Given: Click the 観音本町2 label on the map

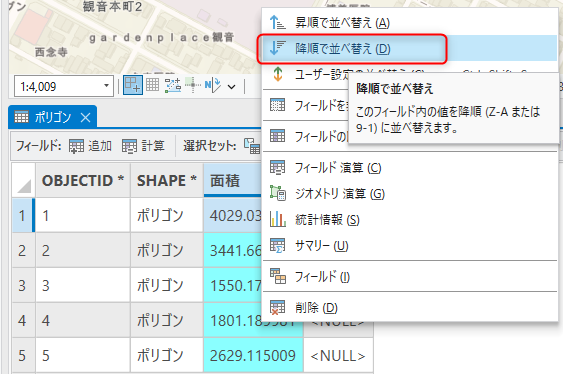Looking at the screenshot, I should coord(112,6).
